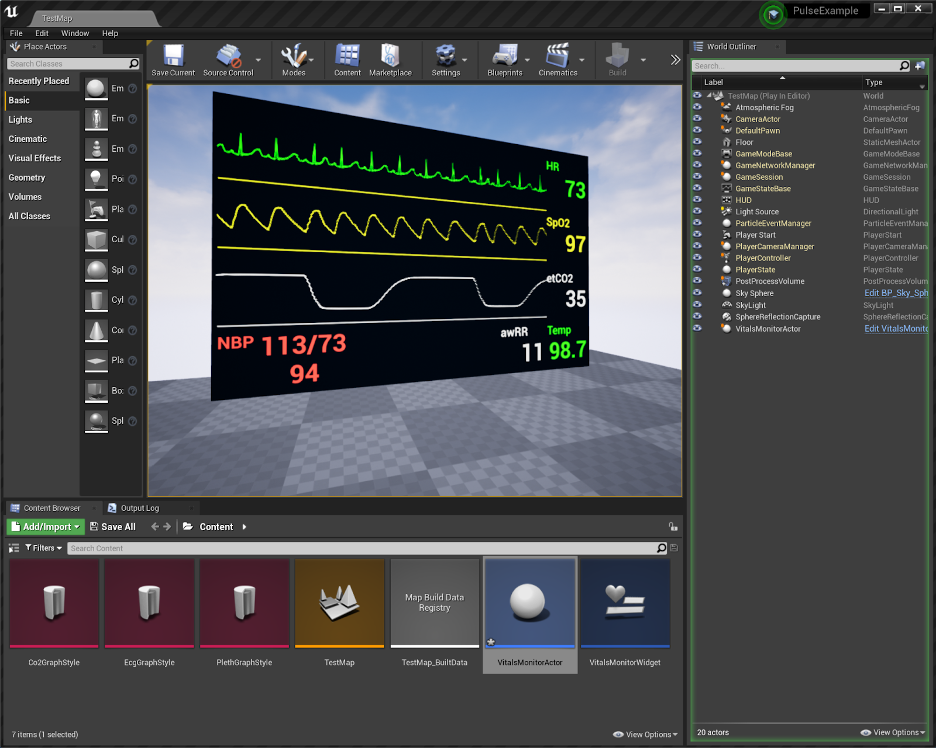Click the World Outliner add folder icon
The height and width of the screenshot is (748, 936).
click(920, 66)
